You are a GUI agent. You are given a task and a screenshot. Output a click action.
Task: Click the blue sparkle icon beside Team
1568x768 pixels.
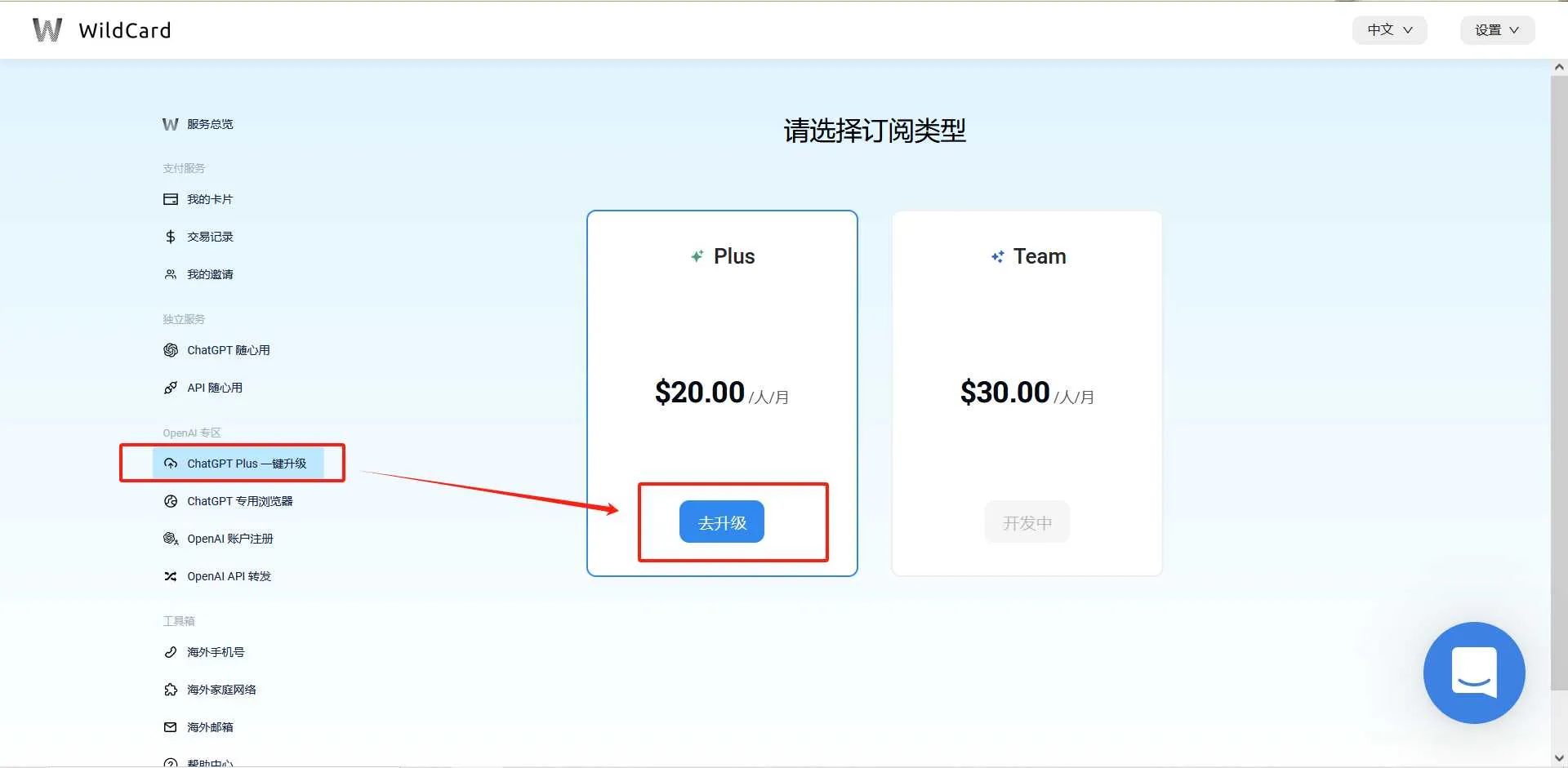click(997, 256)
